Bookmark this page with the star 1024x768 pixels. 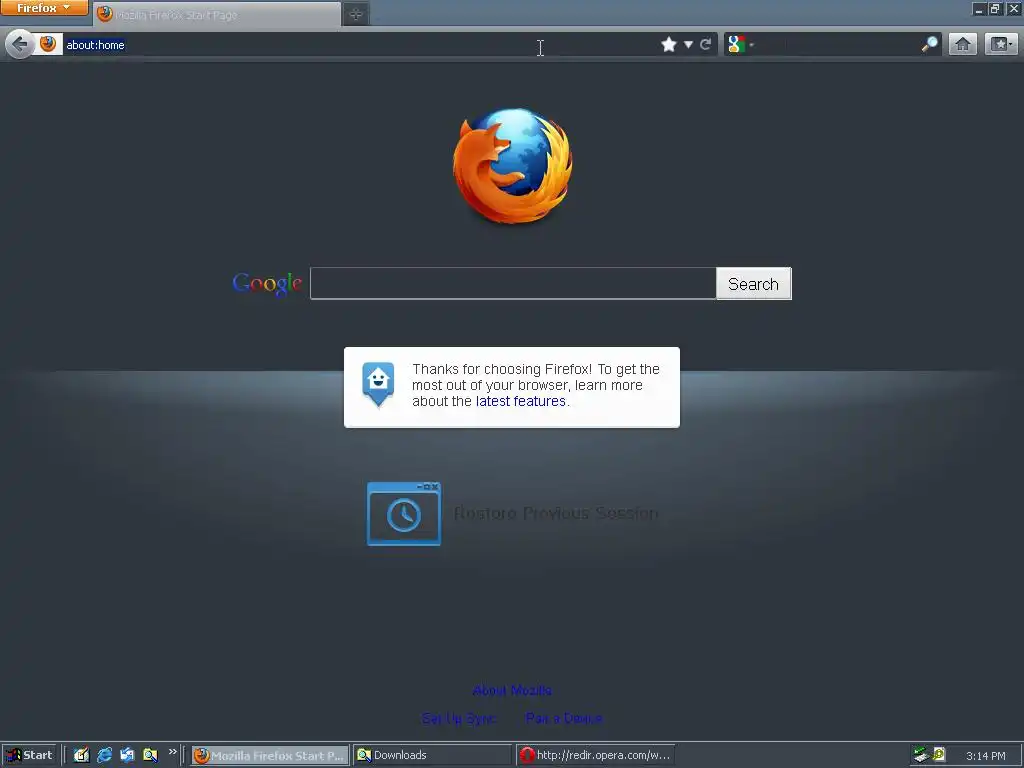click(x=669, y=44)
